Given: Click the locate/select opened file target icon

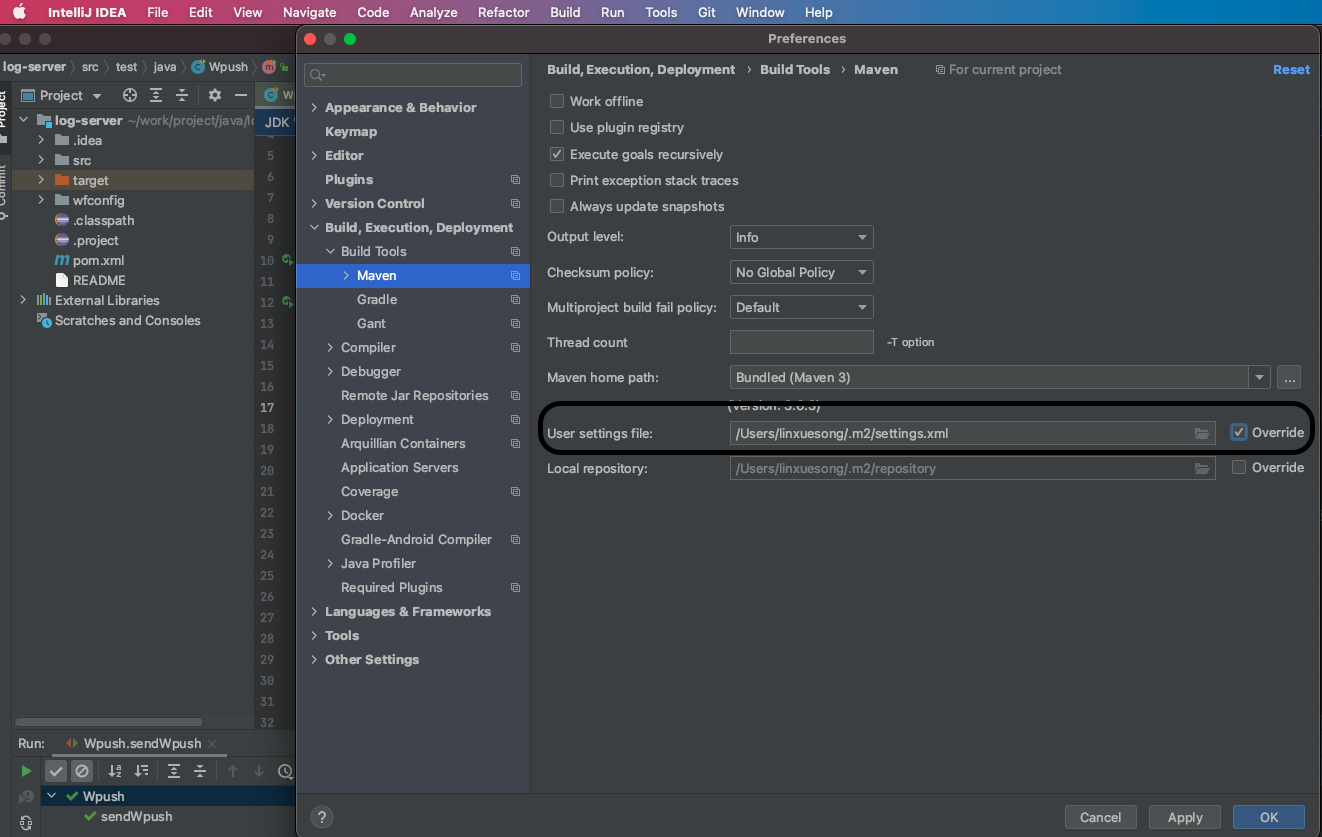Looking at the screenshot, I should point(130,95).
